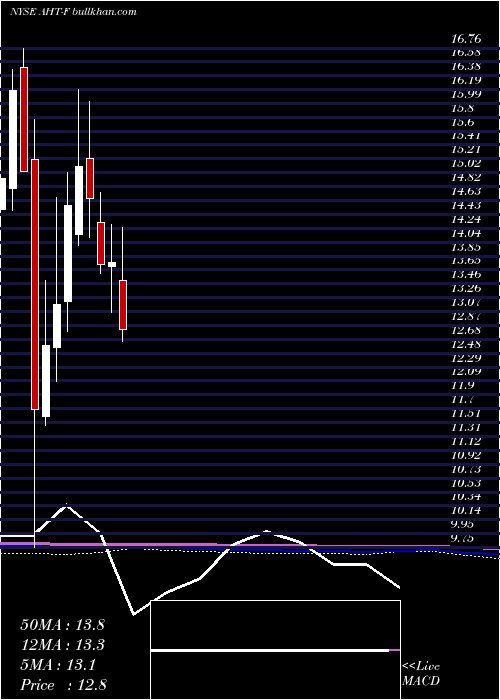The height and width of the screenshot is (700, 500).
Task: Click the 13.46 price axis label
Action: [466, 275]
